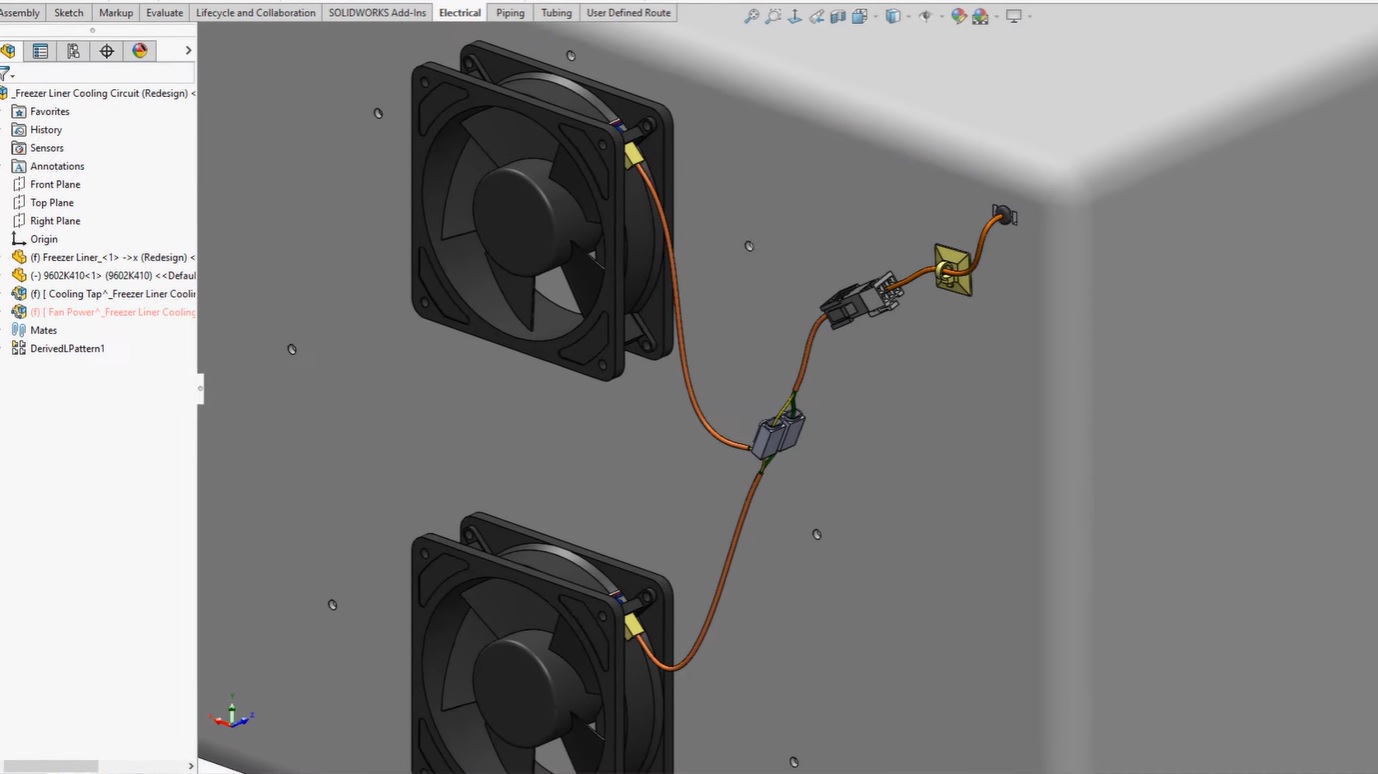The image size is (1378, 774).
Task: Click the tree filter funnel icon
Action: (5, 74)
